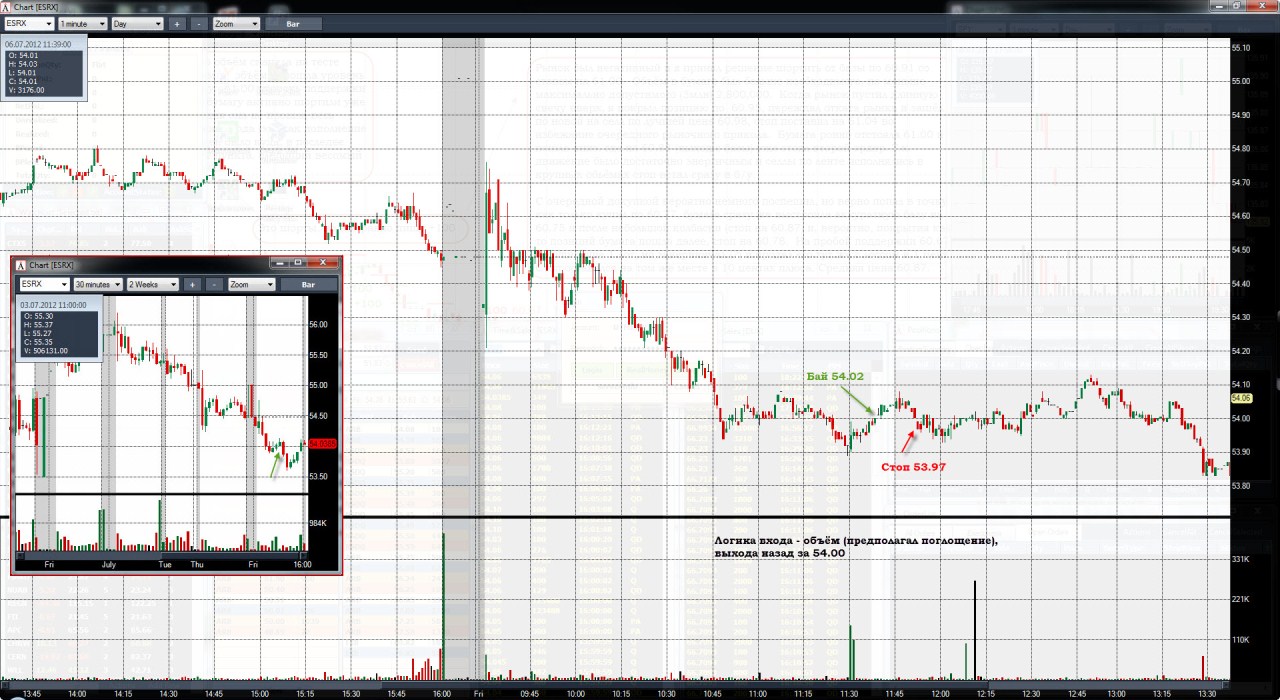The height and width of the screenshot is (700, 1280).
Task: Open the ESRX symbol dropdown in main chart
Action: 30,23
